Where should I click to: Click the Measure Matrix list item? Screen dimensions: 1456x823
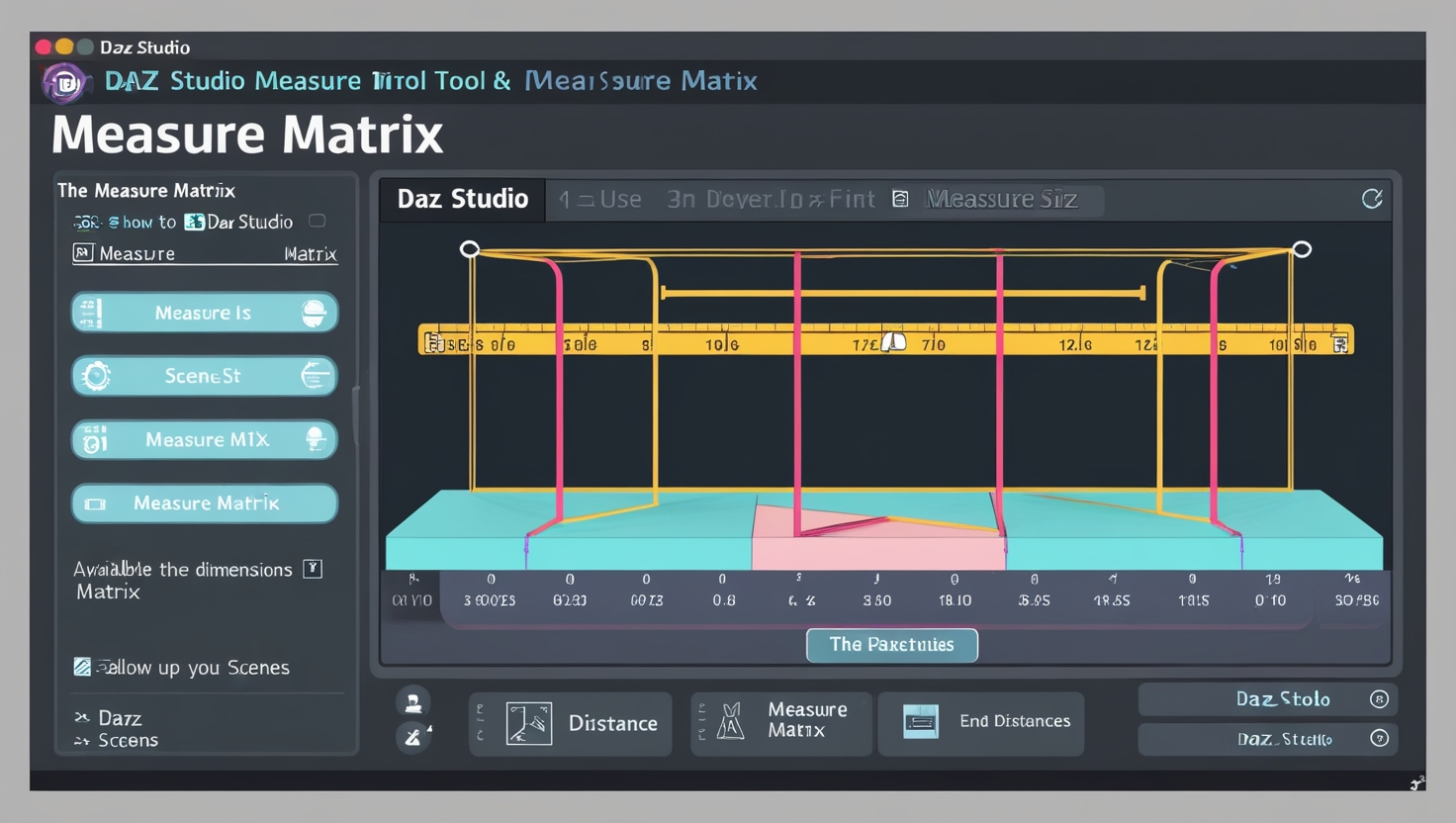206,253
